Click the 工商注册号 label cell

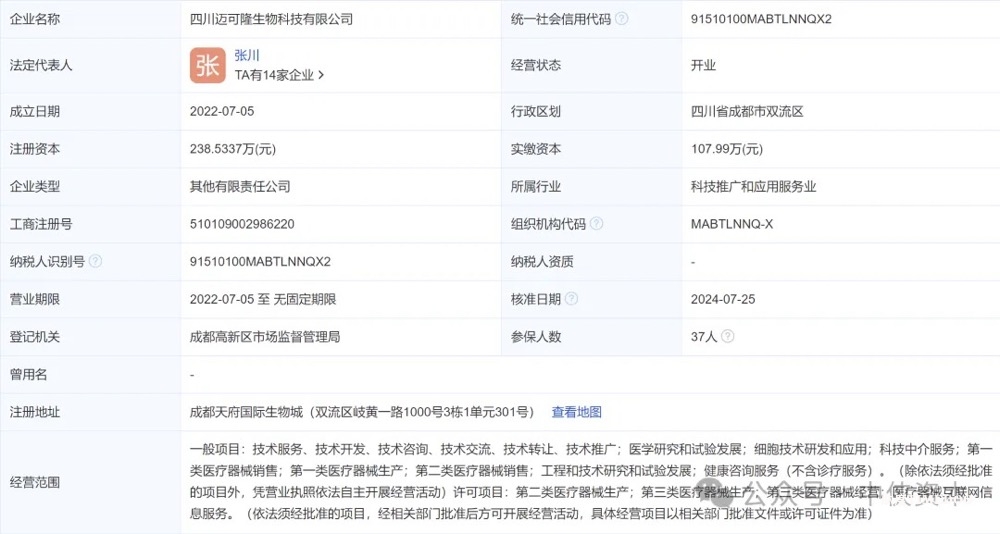pyautogui.click(x=90, y=224)
